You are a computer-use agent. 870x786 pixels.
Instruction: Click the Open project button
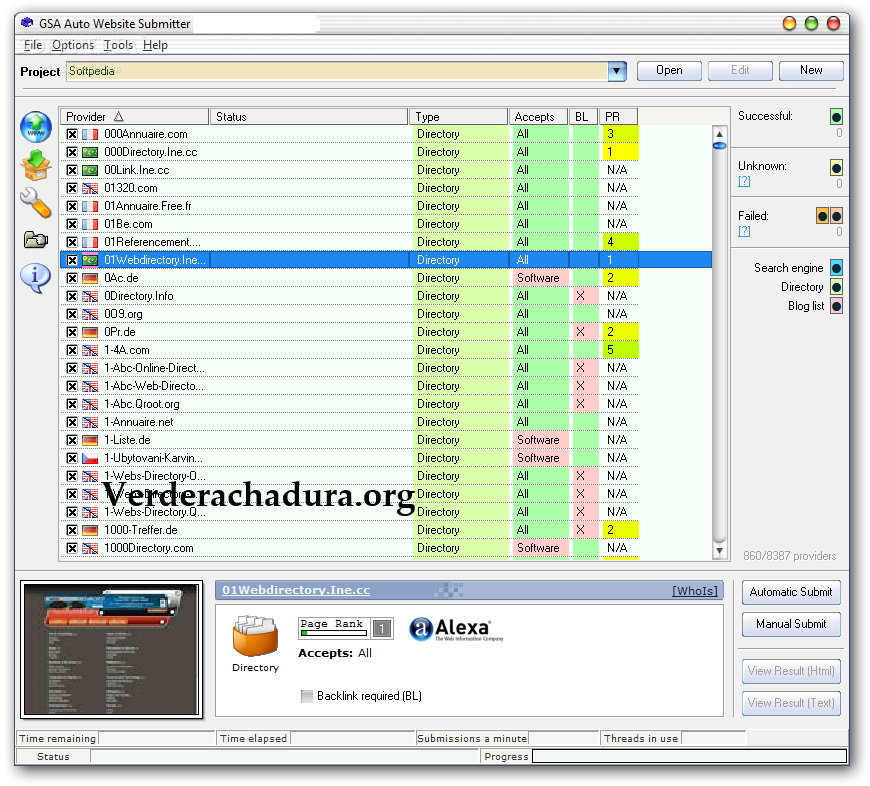click(669, 70)
